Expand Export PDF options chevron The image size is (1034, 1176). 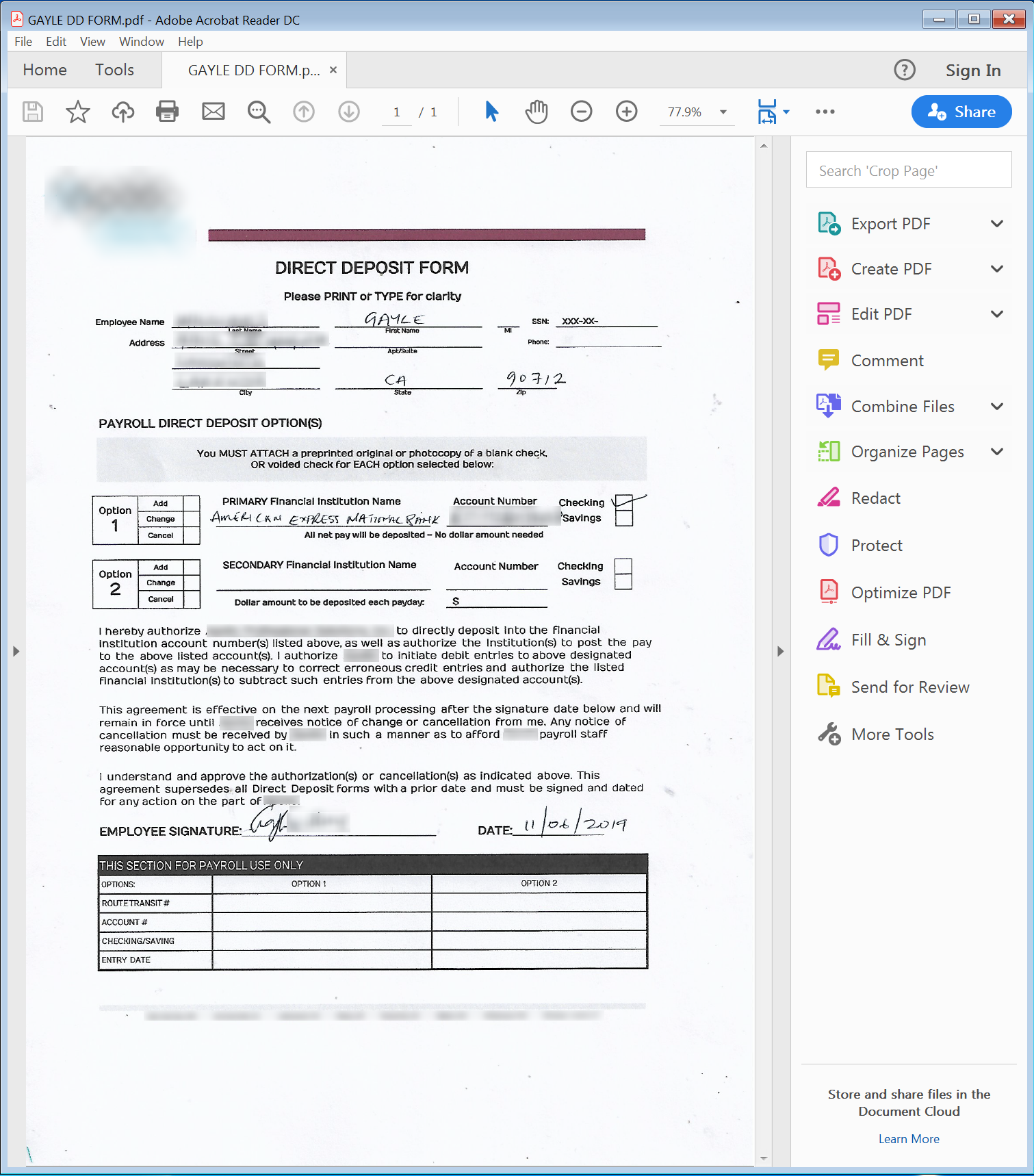coord(997,224)
